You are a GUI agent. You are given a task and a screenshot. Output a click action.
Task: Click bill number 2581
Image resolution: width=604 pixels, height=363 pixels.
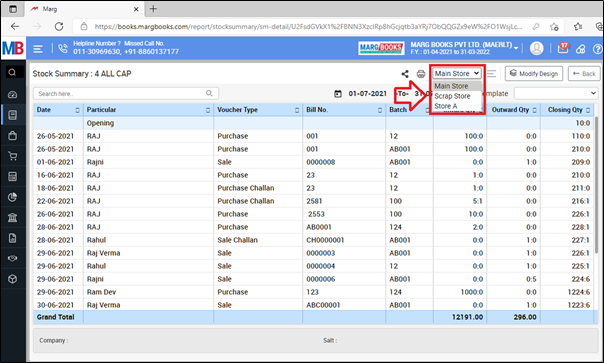(x=314, y=201)
